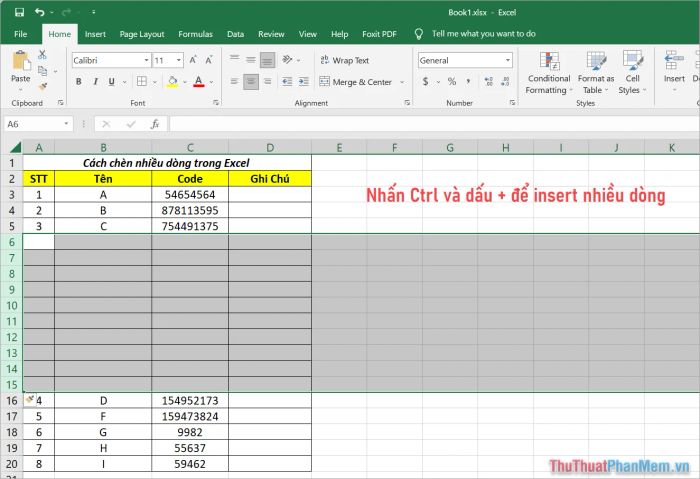Click the Increase Indent icon

coord(304,81)
